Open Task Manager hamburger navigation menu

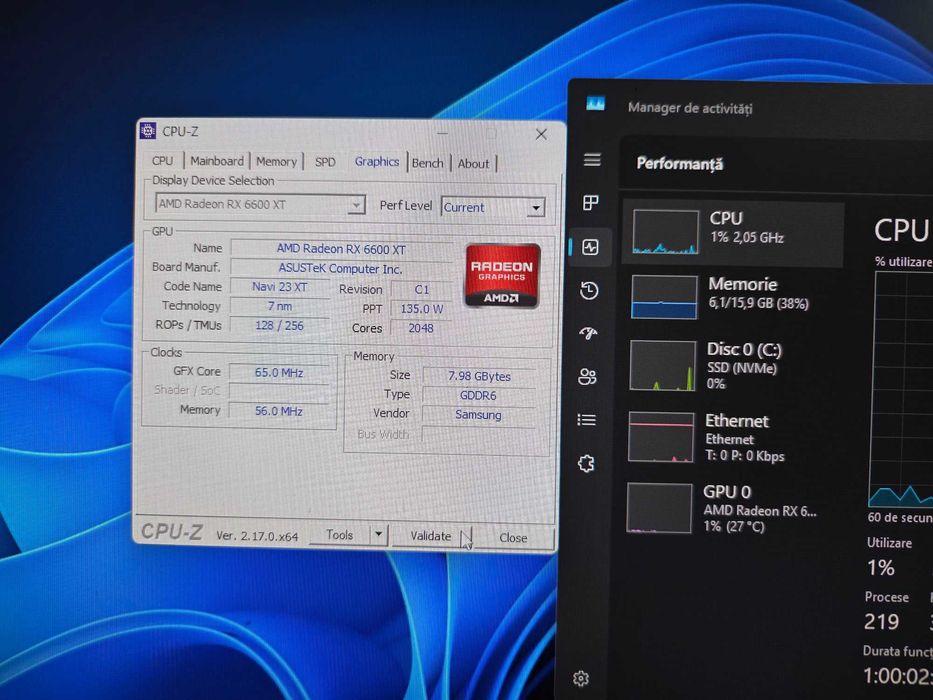pyautogui.click(x=592, y=160)
